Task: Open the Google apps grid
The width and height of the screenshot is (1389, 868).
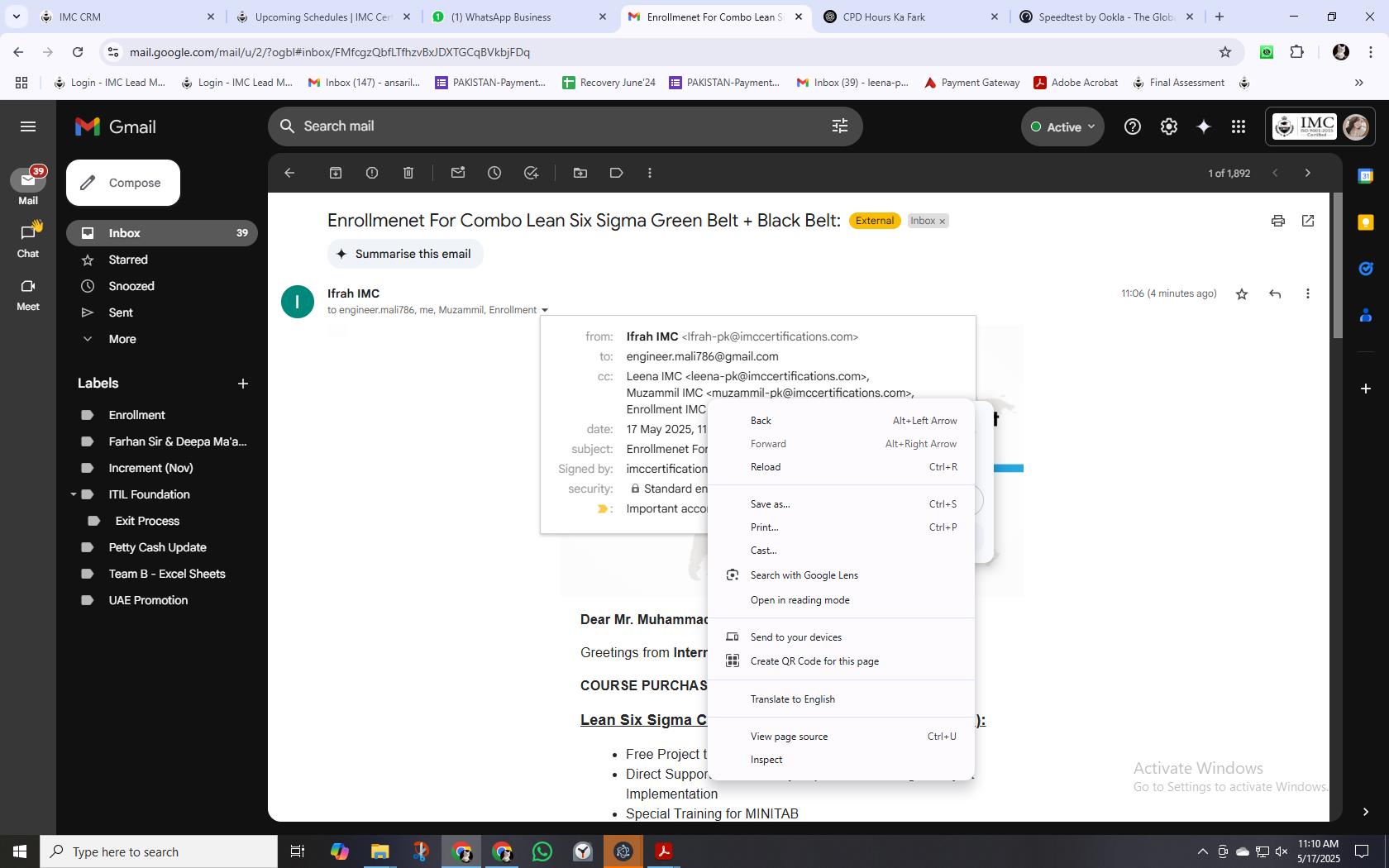Action: 1239,126
